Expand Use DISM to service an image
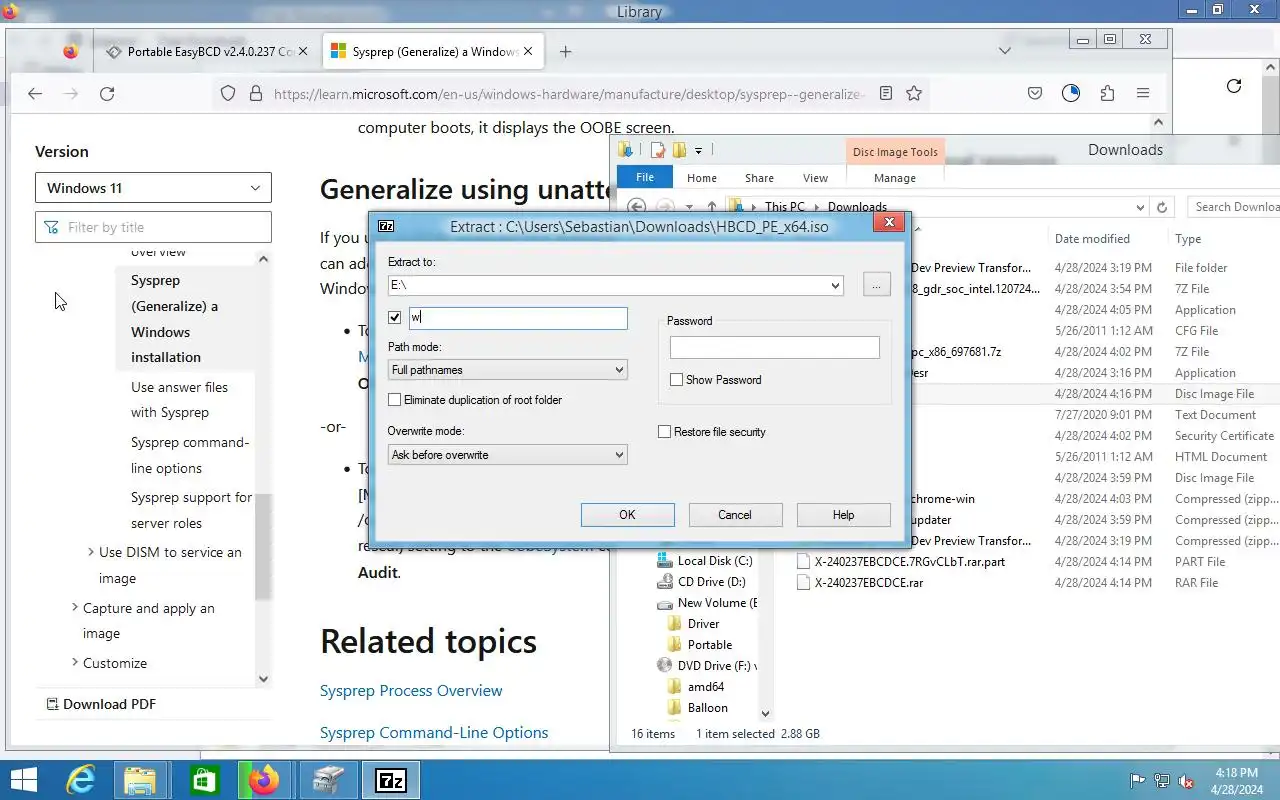The image size is (1280, 800). 91,552
